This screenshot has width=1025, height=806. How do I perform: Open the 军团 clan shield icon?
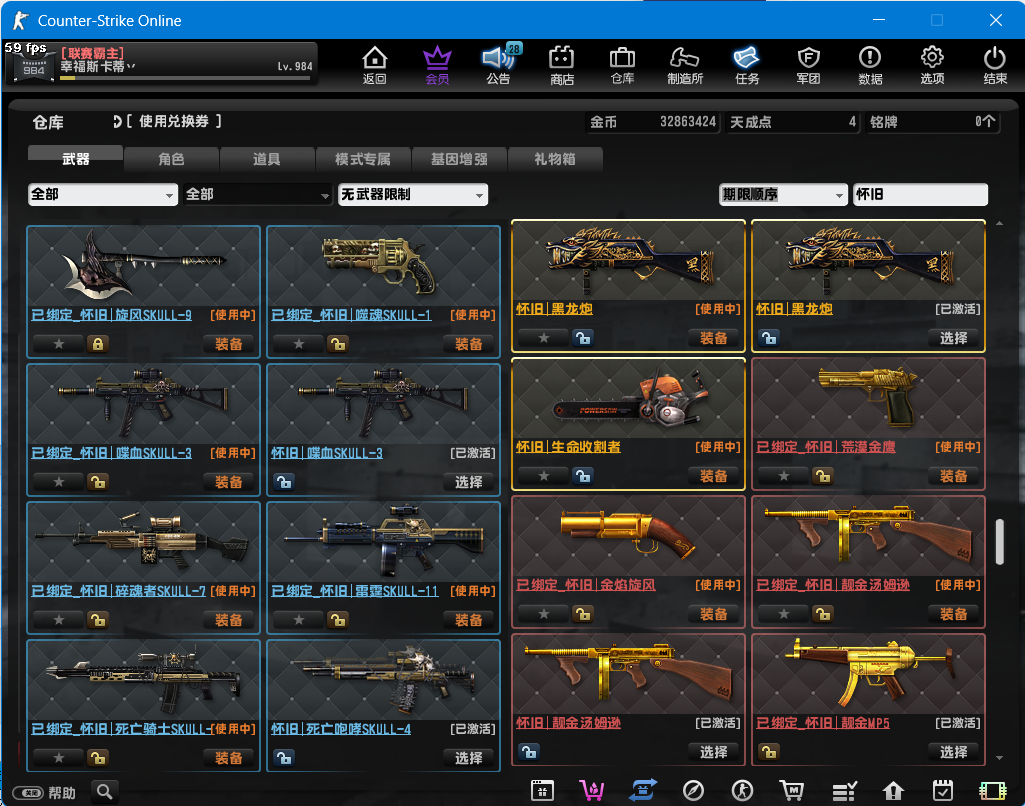click(x=809, y=65)
